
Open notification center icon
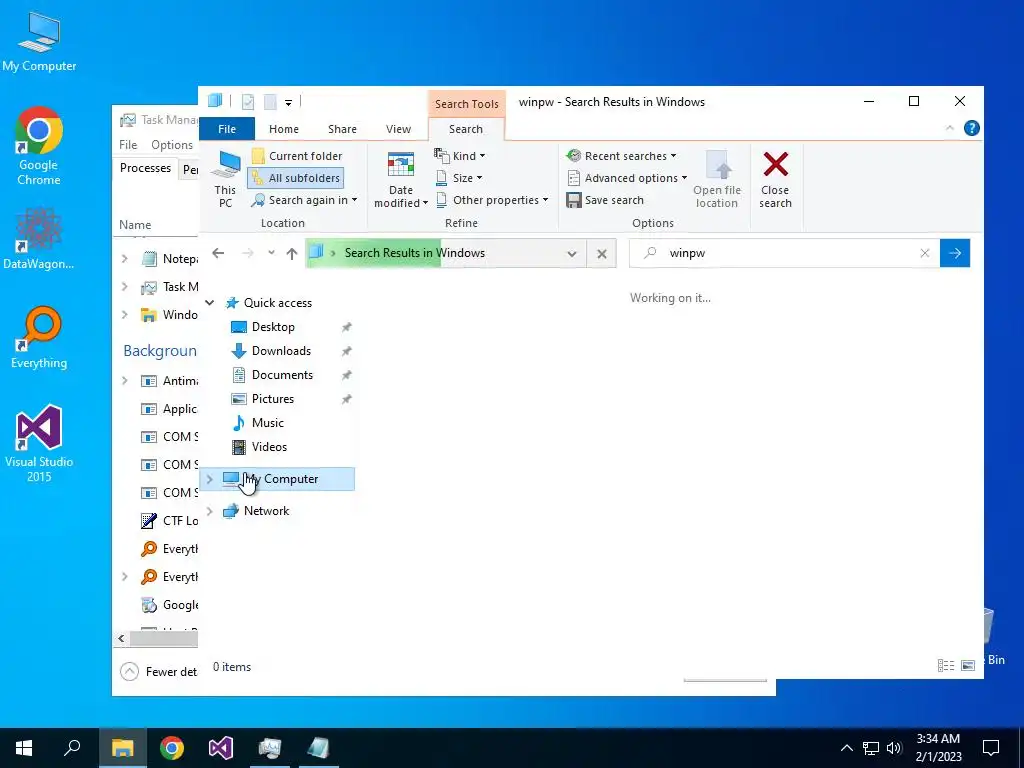[991, 748]
